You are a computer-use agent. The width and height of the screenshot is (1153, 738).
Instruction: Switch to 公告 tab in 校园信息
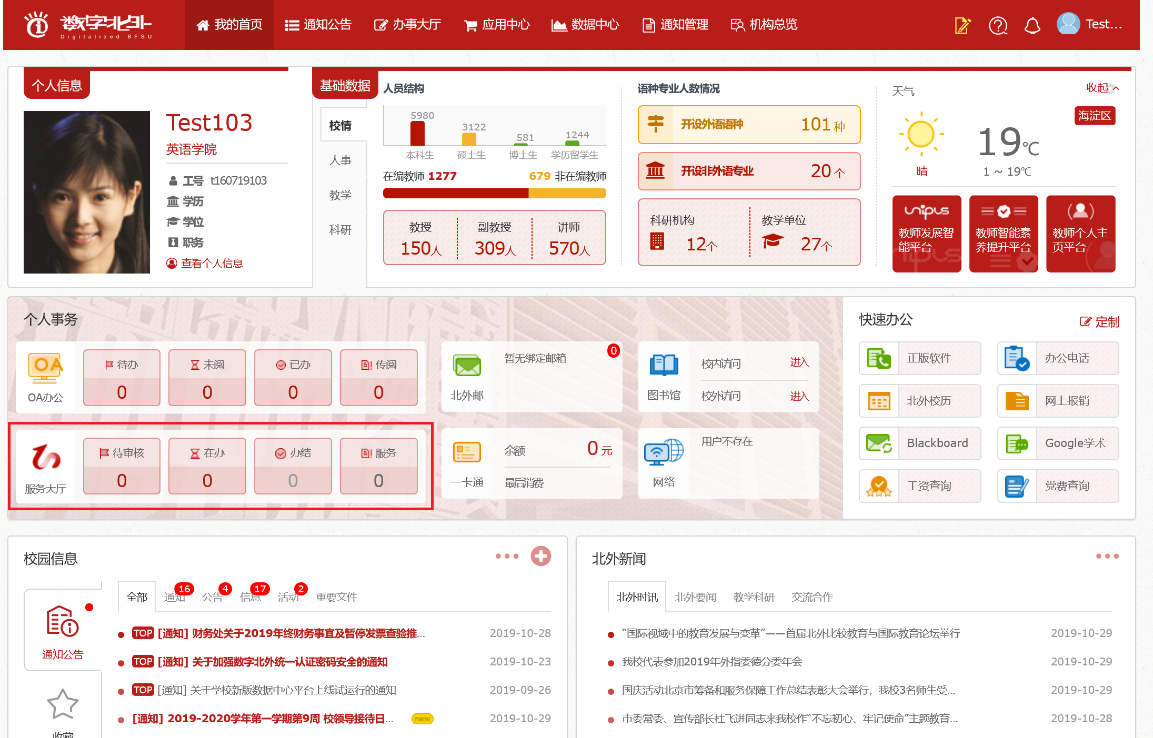tap(213, 597)
